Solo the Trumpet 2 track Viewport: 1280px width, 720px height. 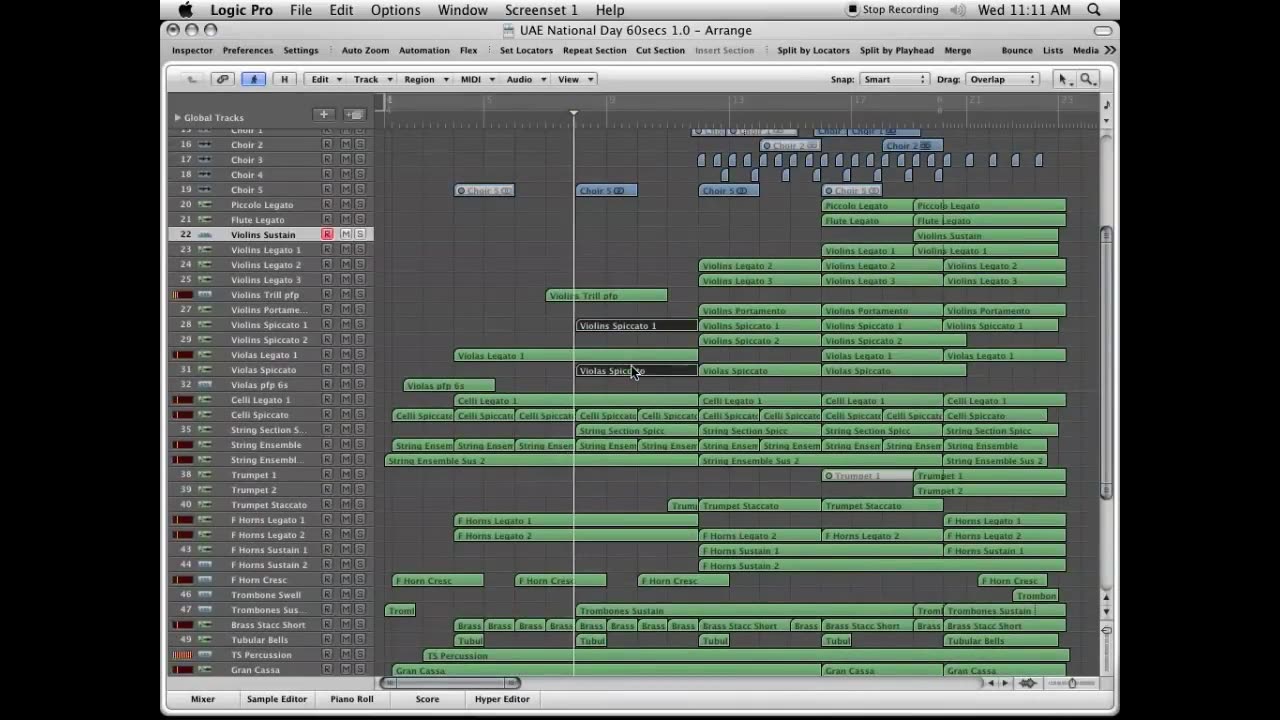(x=360, y=490)
